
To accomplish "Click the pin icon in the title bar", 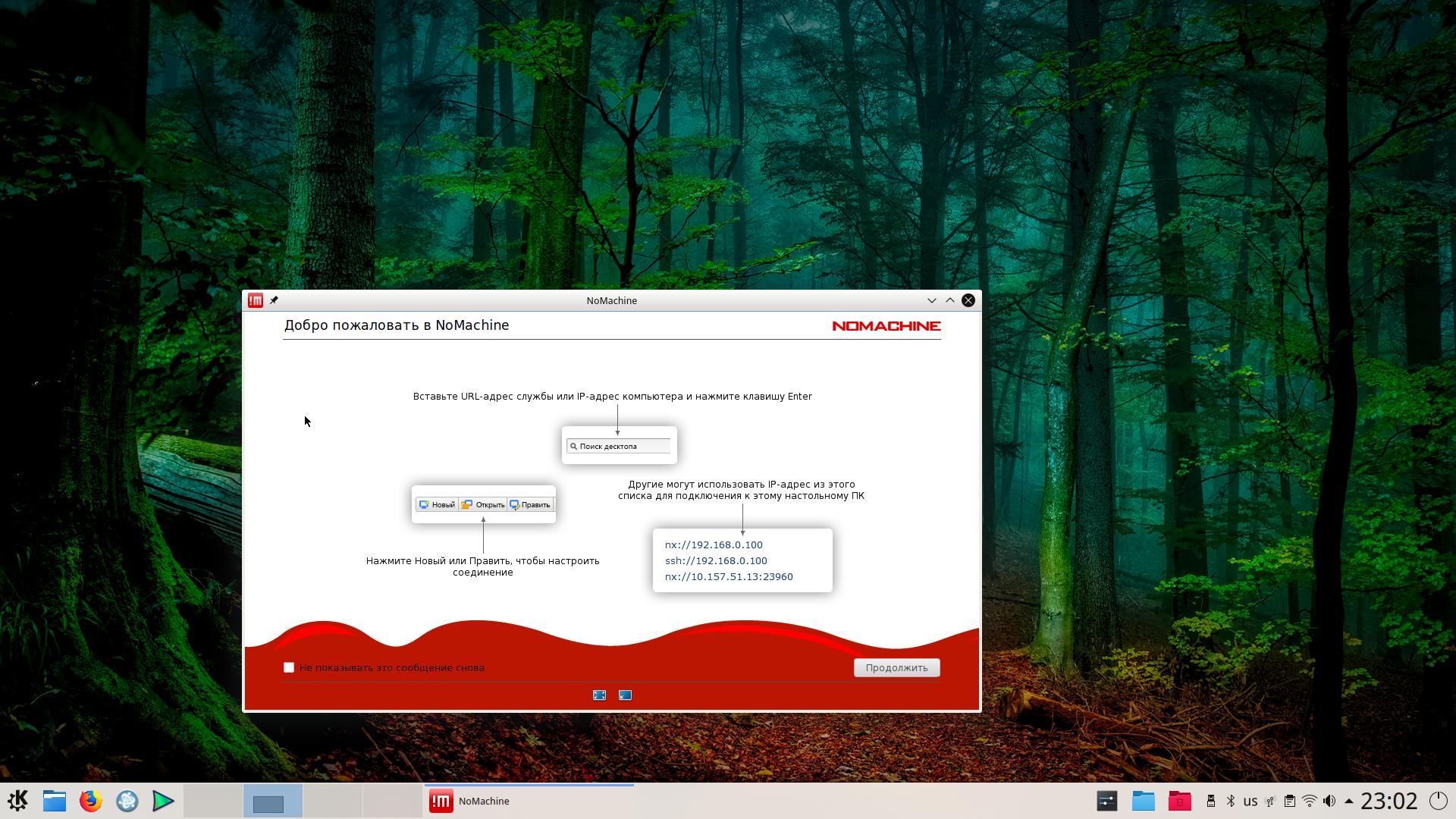I will pyautogui.click(x=275, y=300).
